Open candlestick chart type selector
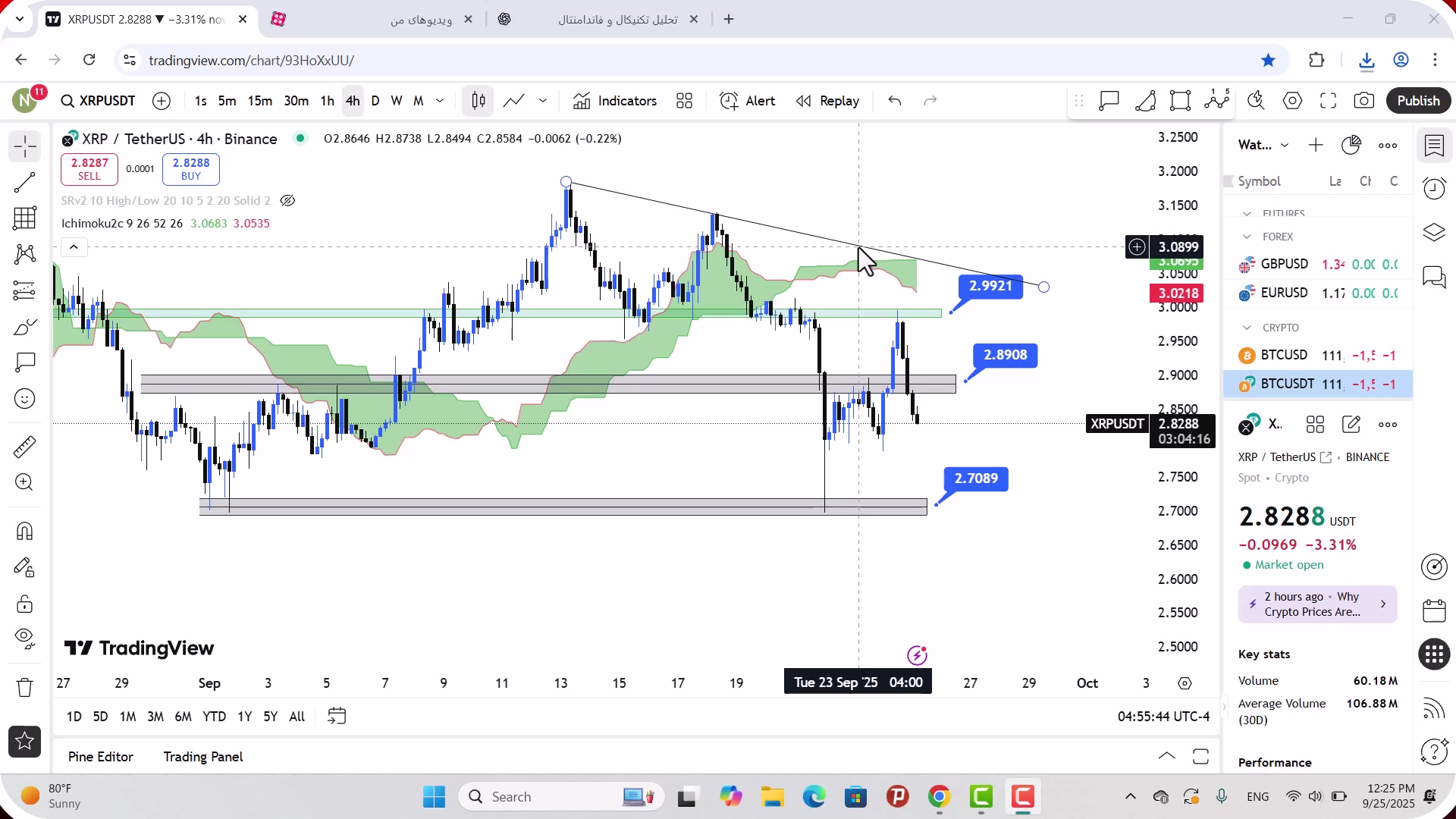 coord(479,101)
